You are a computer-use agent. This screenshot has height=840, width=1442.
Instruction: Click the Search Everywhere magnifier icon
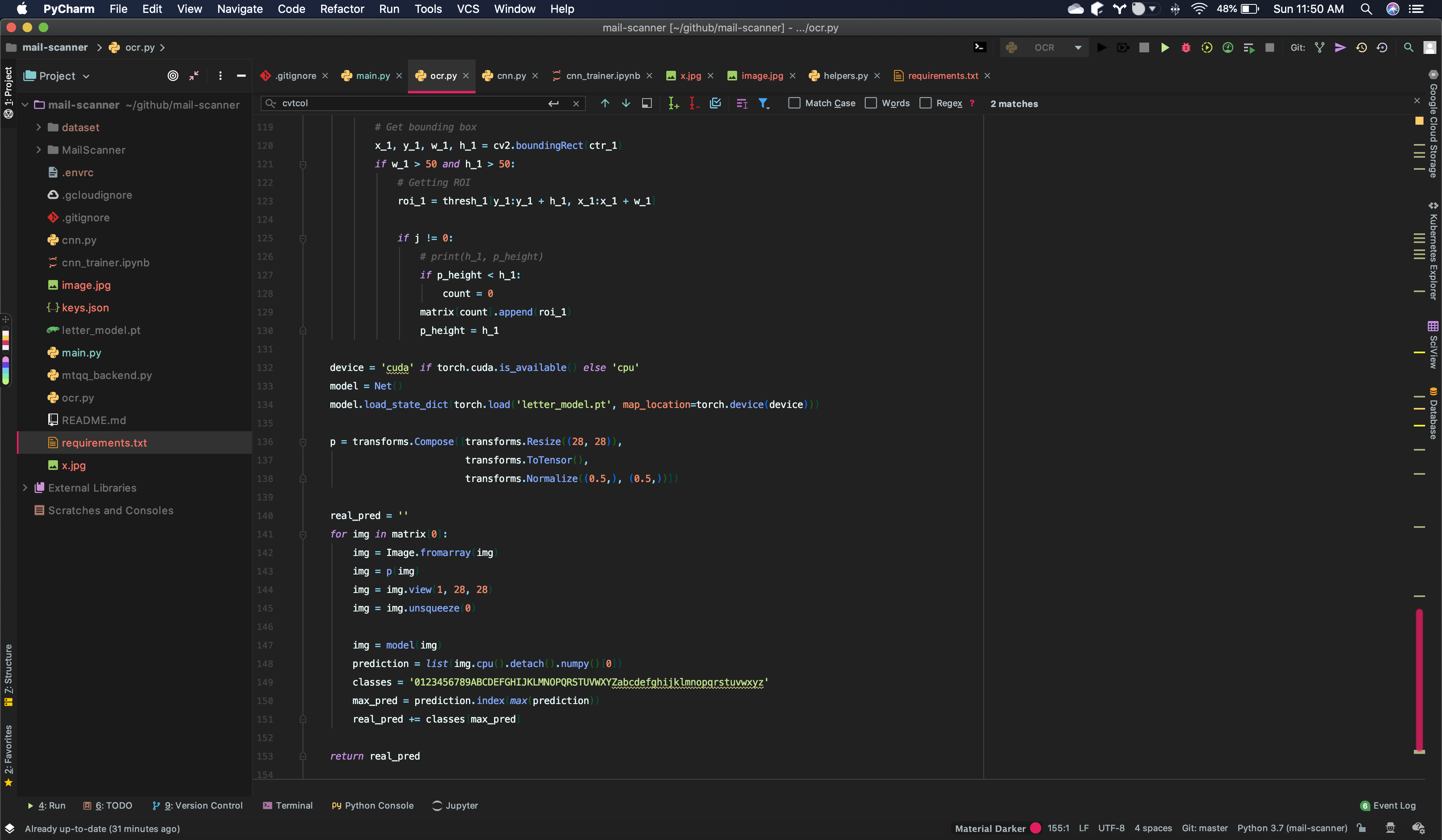(1408, 47)
